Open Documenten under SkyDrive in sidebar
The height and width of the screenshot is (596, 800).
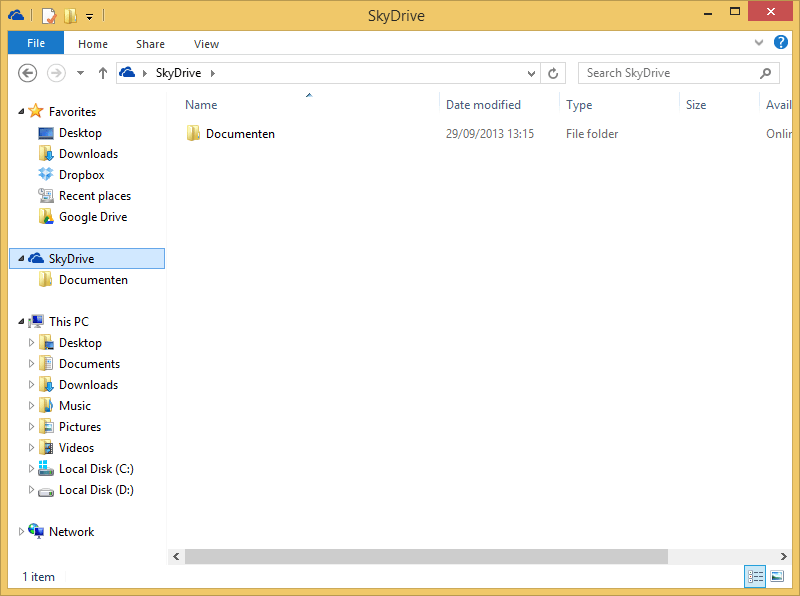[x=93, y=280]
